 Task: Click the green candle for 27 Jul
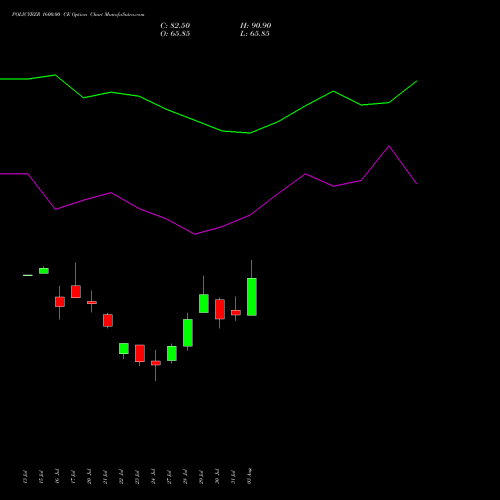click(172, 353)
